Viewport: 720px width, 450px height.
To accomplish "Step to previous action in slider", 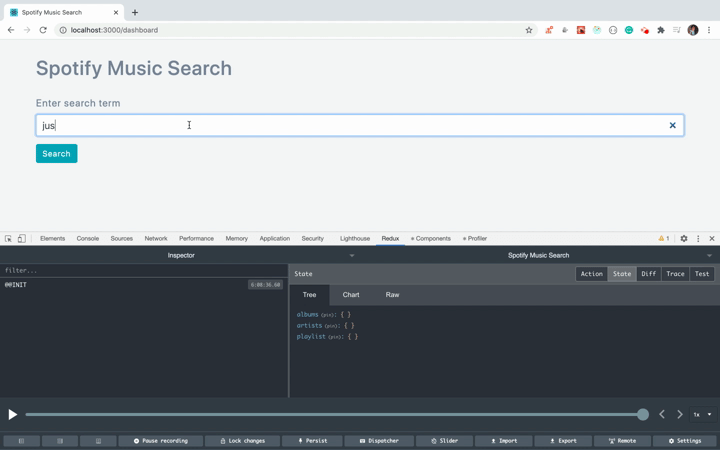I will coord(662,414).
